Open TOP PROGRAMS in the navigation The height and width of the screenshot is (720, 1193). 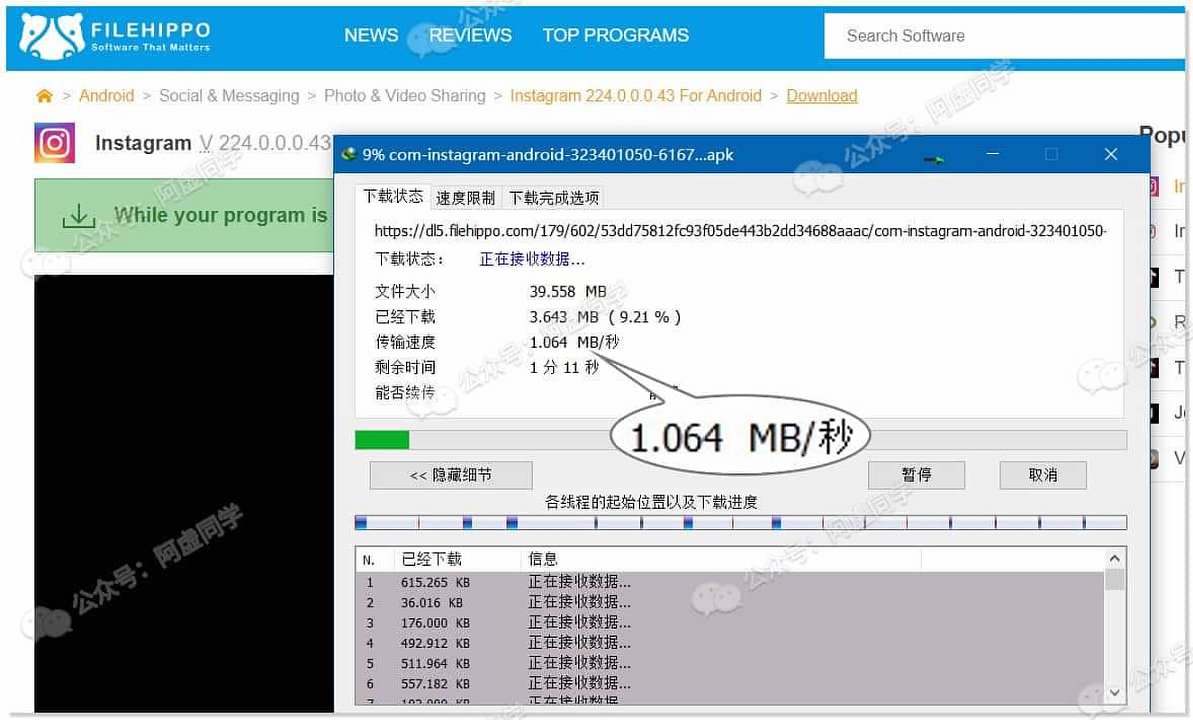(x=616, y=35)
